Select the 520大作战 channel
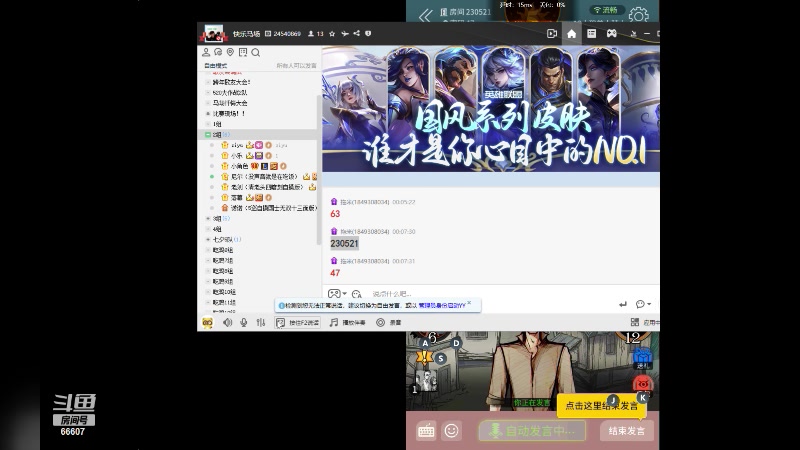Viewport: 800px width, 450px height. (230, 92)
